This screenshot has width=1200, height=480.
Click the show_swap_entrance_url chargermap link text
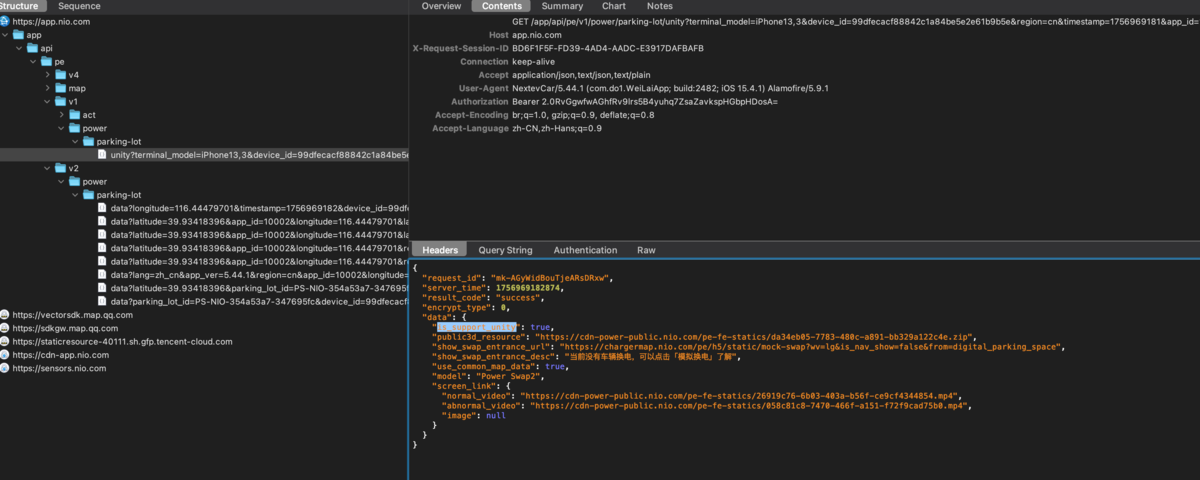point(812,348)
